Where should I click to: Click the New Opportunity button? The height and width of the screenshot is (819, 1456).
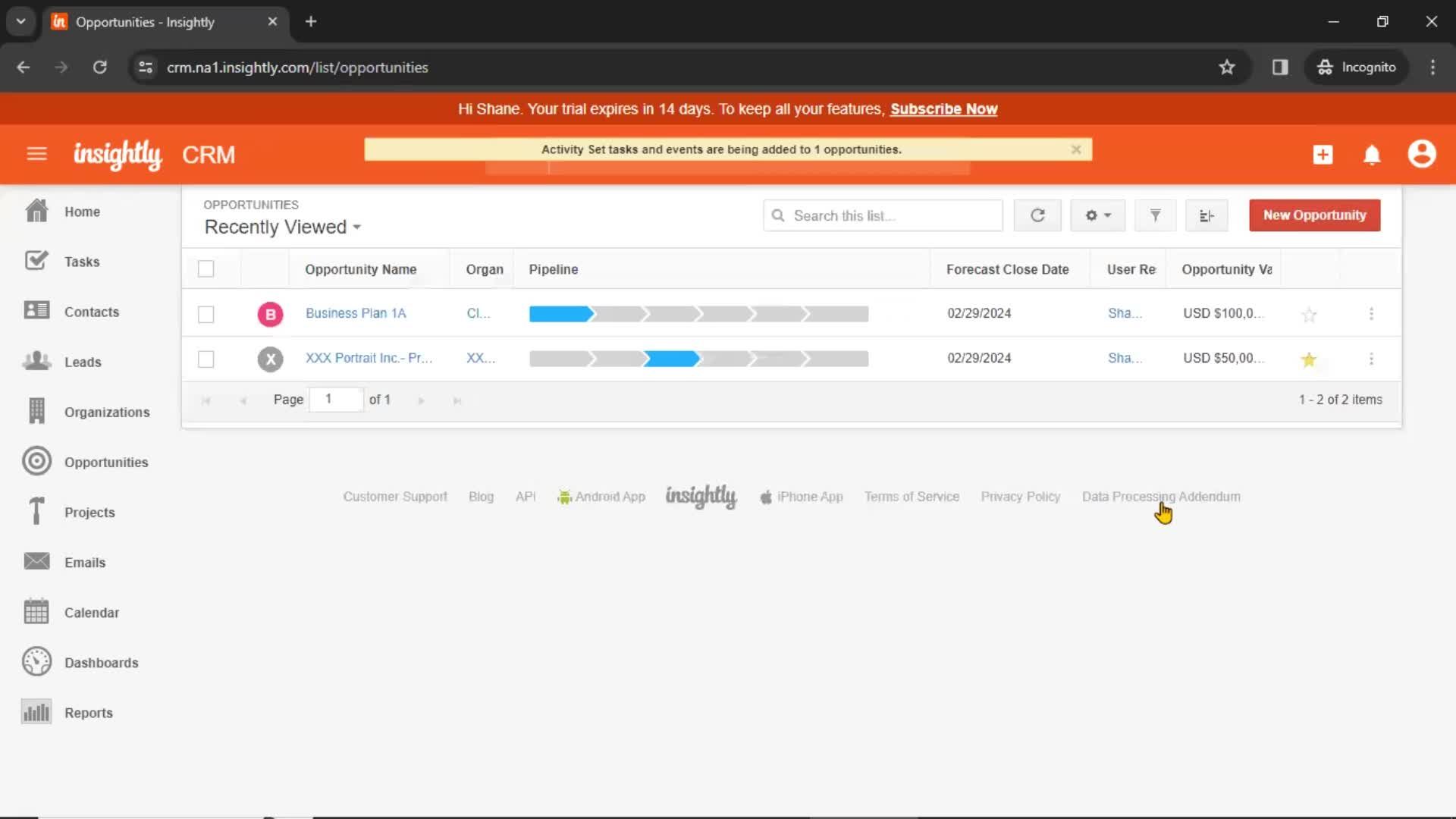pyautogui.click(x=1314, y=215)
